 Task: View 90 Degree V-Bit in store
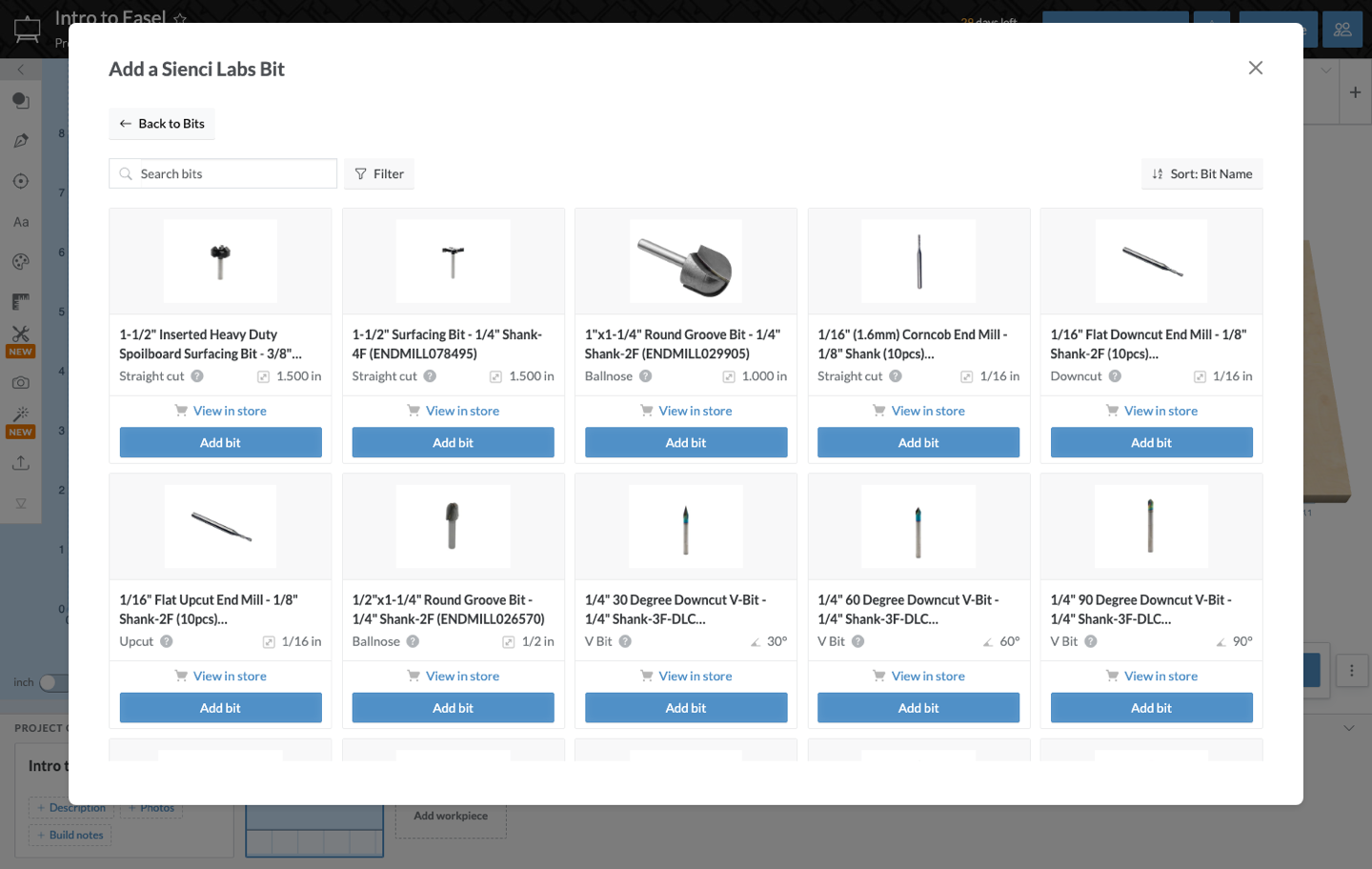1152,676
